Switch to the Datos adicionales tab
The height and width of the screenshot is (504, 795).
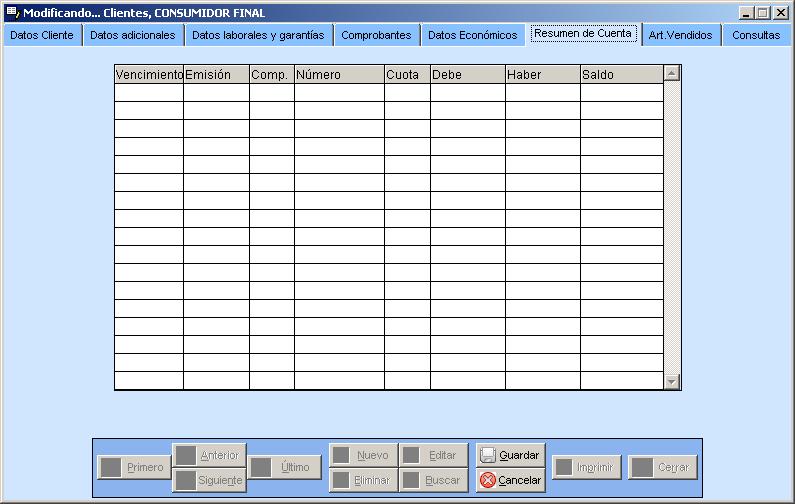(x=132, y=35)
